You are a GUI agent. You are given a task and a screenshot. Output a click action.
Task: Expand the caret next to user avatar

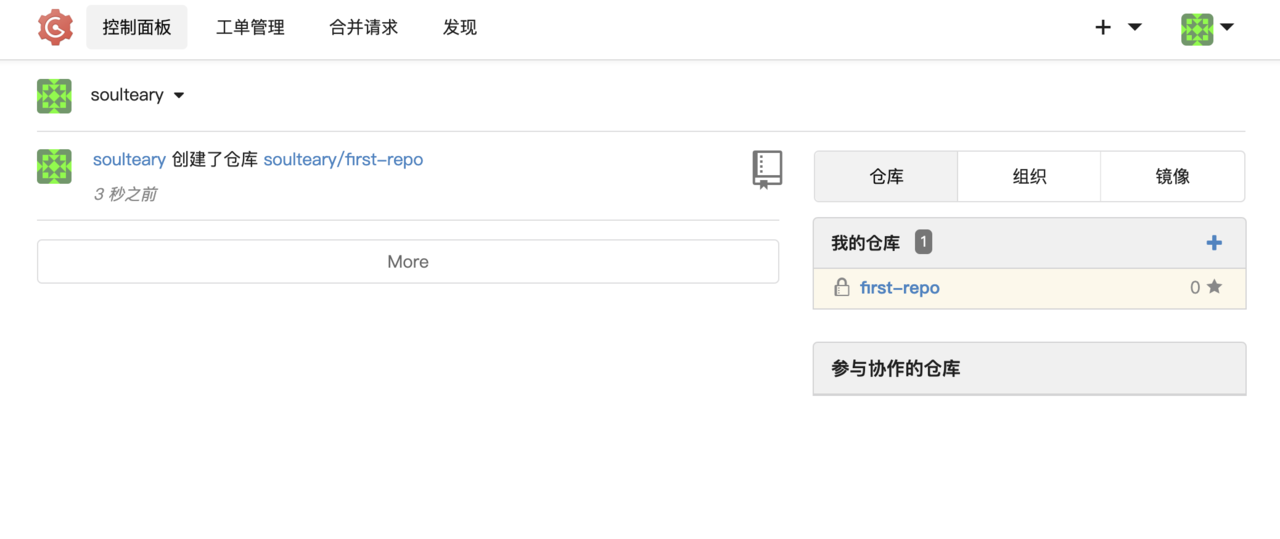(1227, 27)
